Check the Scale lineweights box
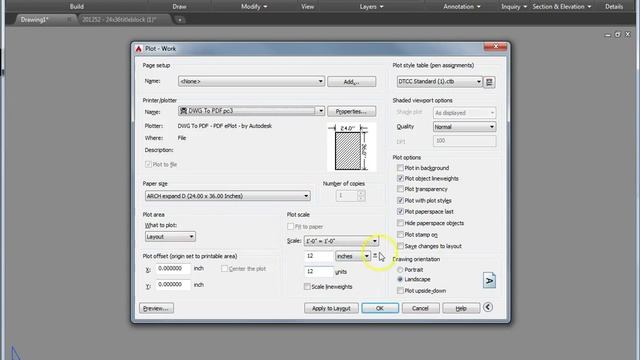The width and height of the screenshot is (640, 360). click(x=307, y=287)
